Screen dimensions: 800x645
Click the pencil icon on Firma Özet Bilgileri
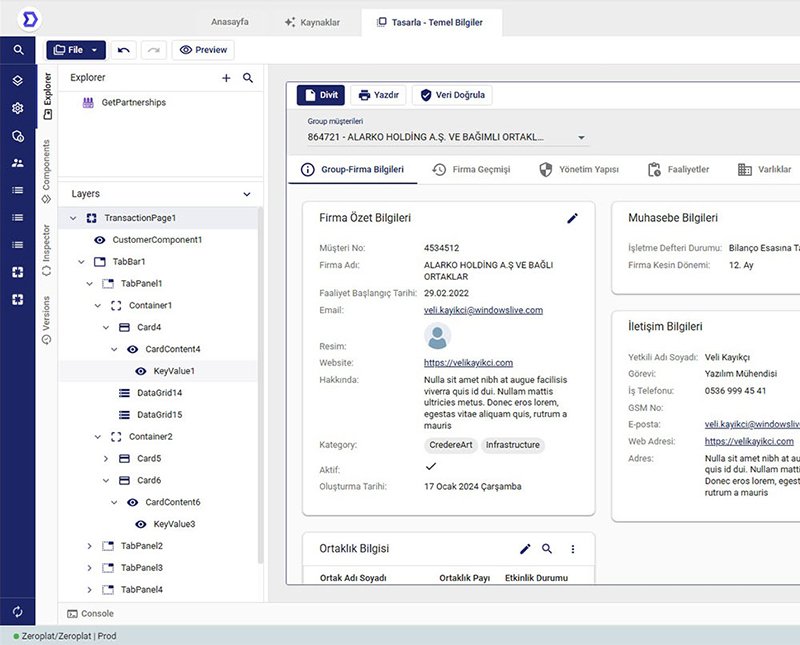pos(572,218)
